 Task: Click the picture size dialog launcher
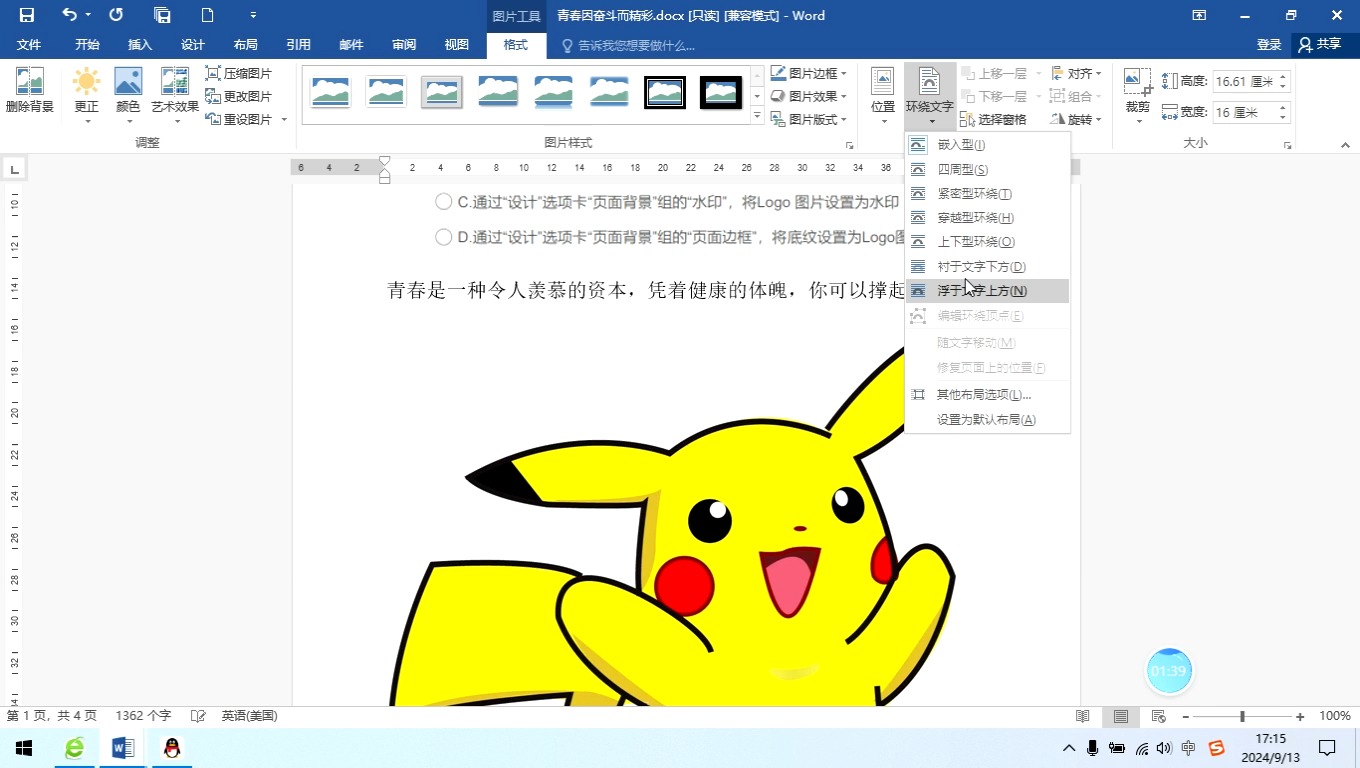click(x=1290, y=145)
